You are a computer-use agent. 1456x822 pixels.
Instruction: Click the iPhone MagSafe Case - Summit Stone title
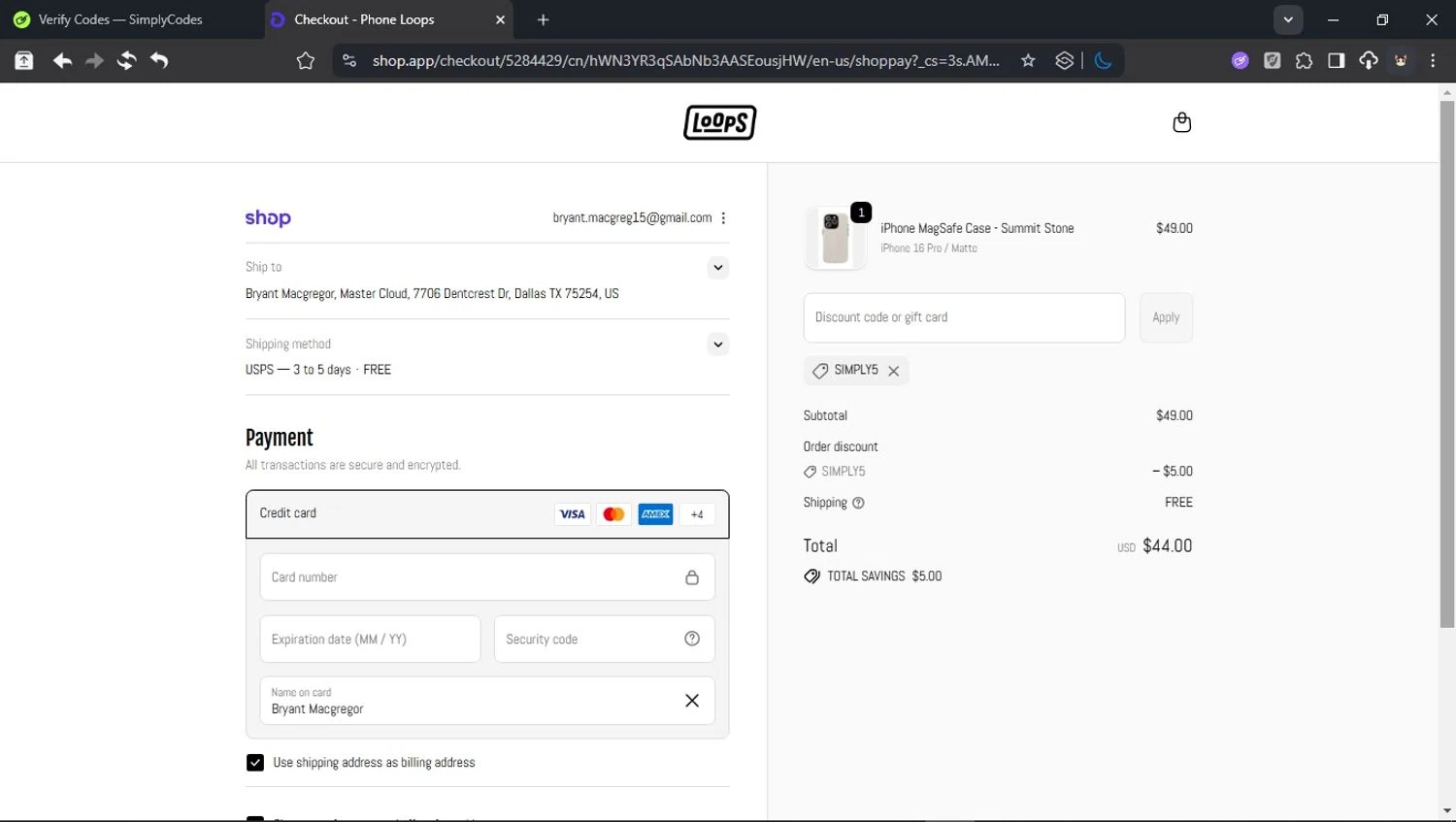(x=976, y=228)
